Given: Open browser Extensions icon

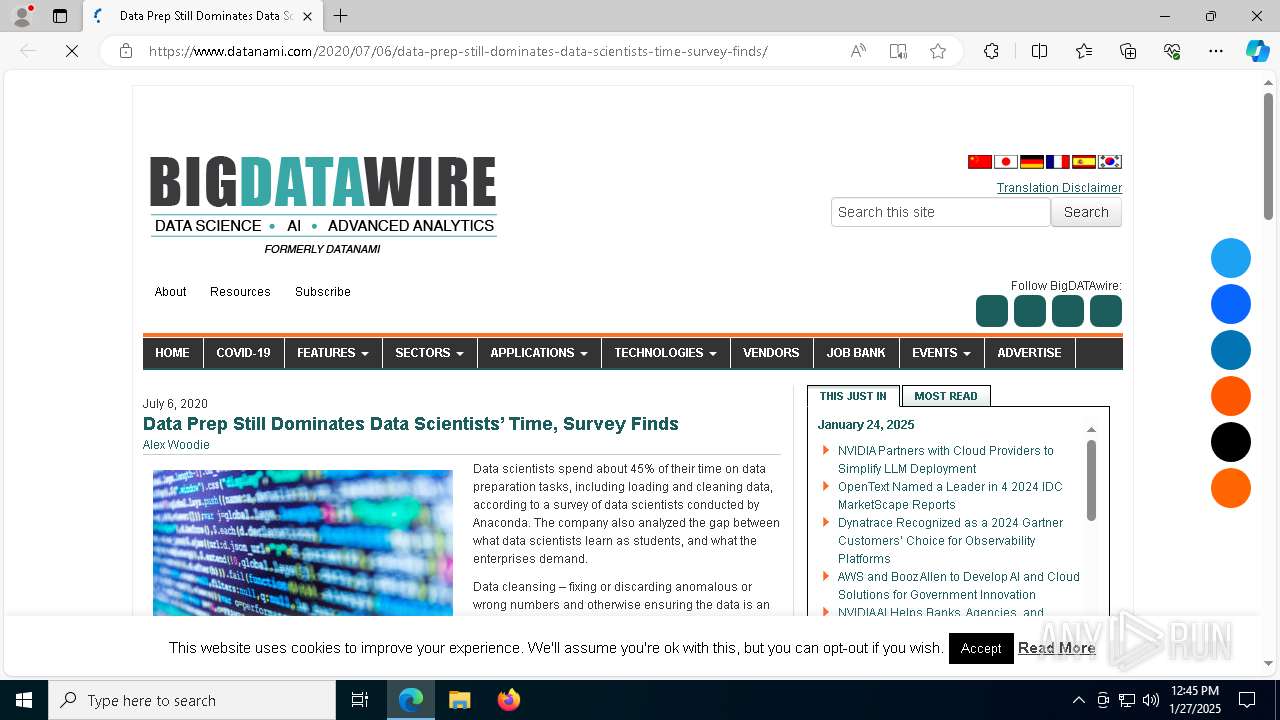Looking at the screenshot, I should tap(991, 51).
